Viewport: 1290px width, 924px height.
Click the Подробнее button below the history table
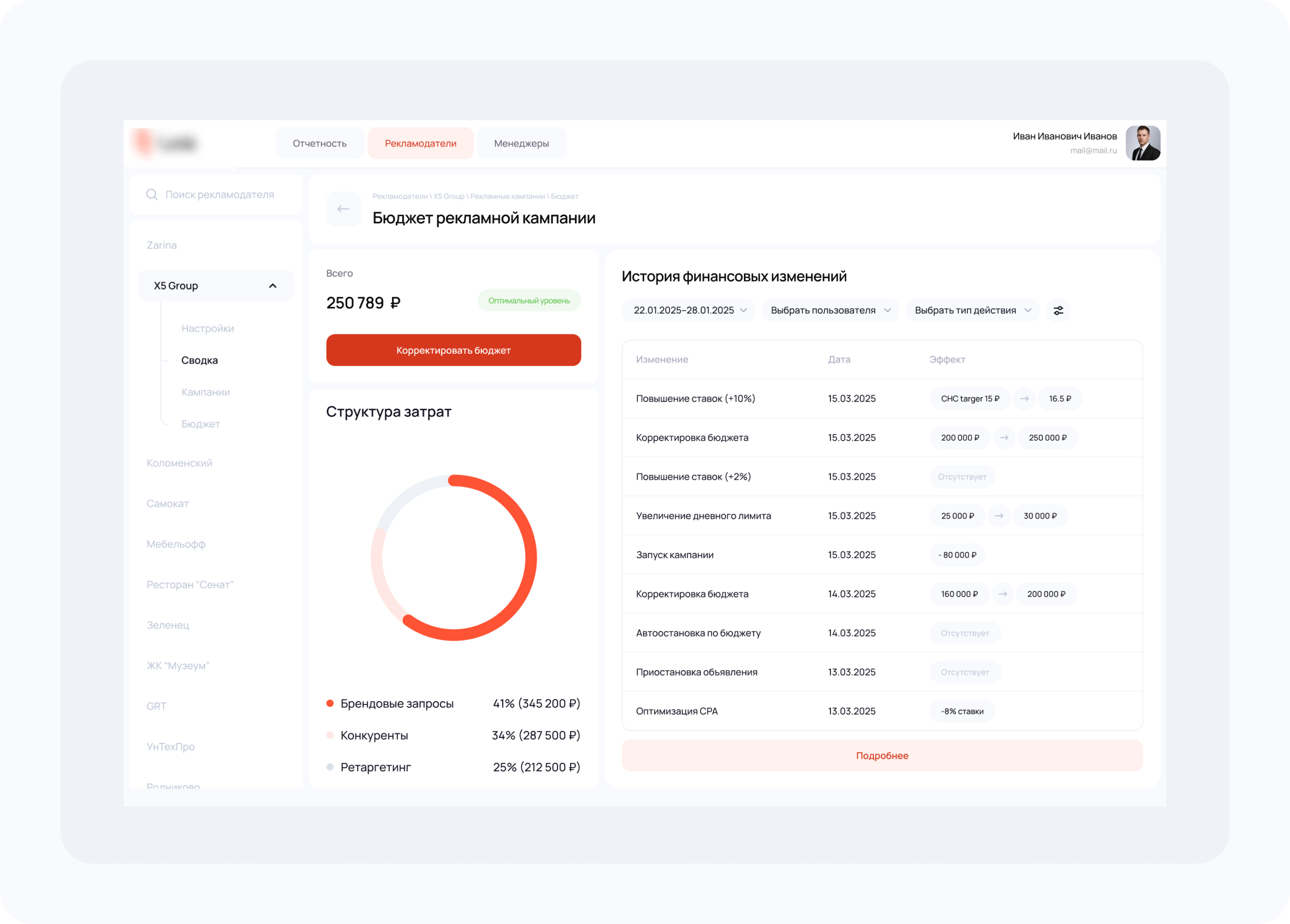(882, 755)
